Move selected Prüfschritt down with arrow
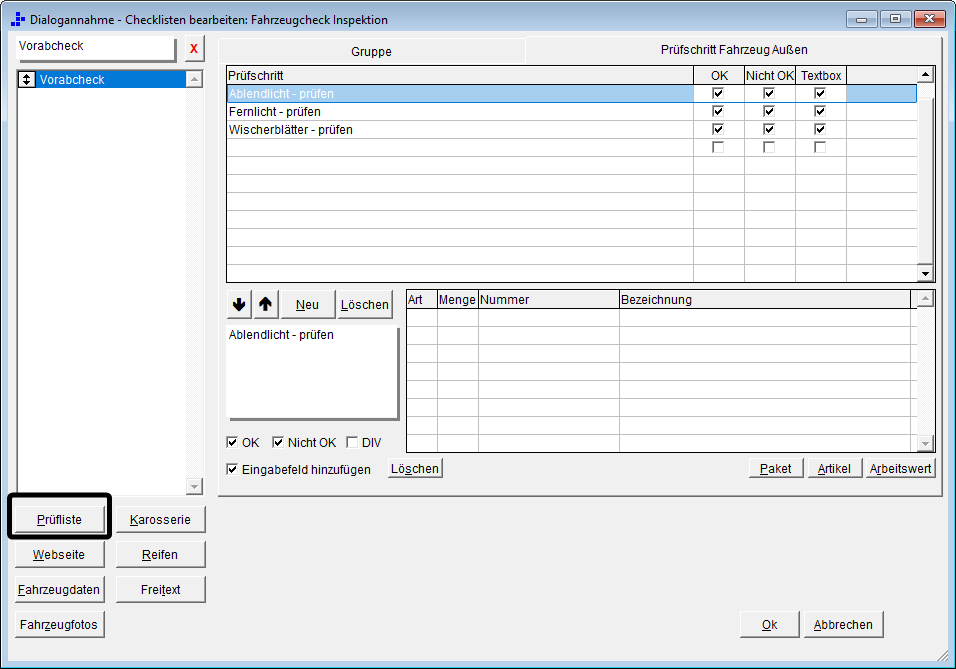The height and width of the screenshot is (669, 956). (239, 304)
